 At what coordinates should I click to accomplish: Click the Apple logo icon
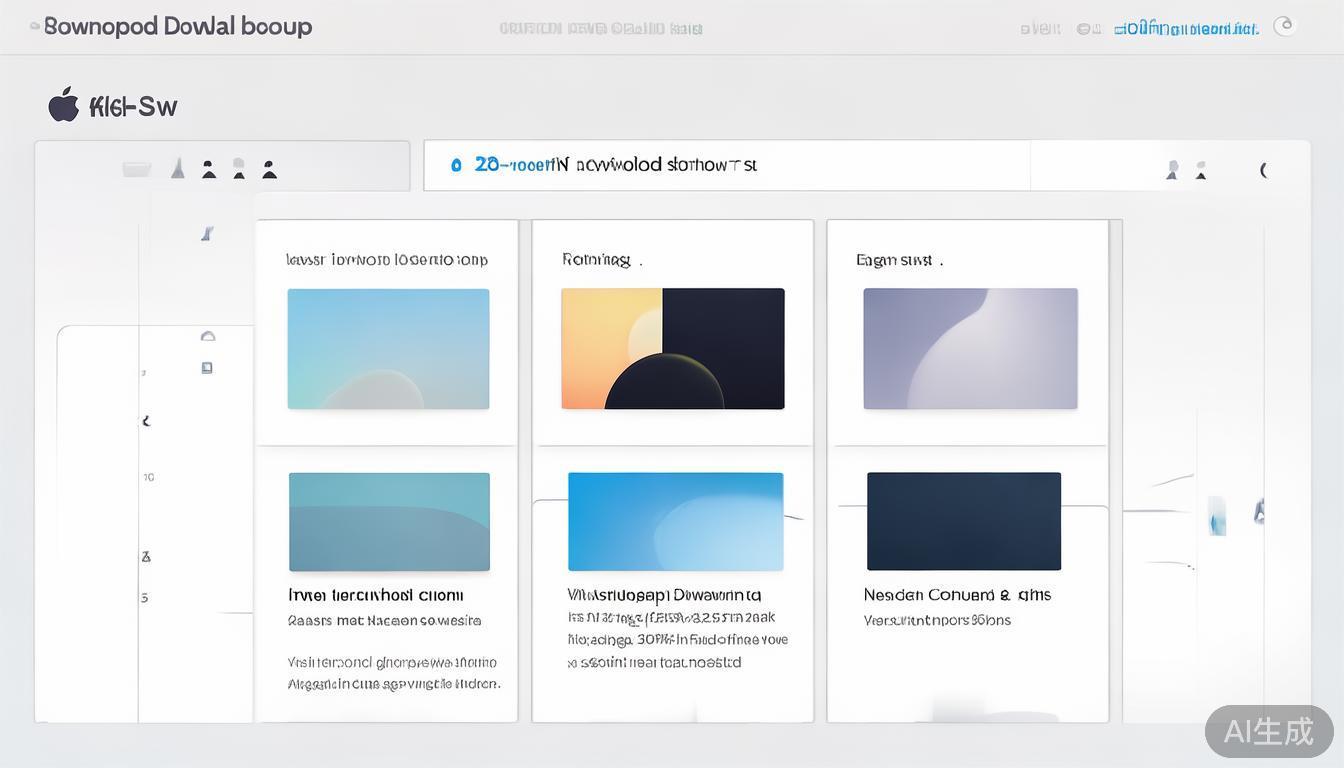tap(64, 105)
